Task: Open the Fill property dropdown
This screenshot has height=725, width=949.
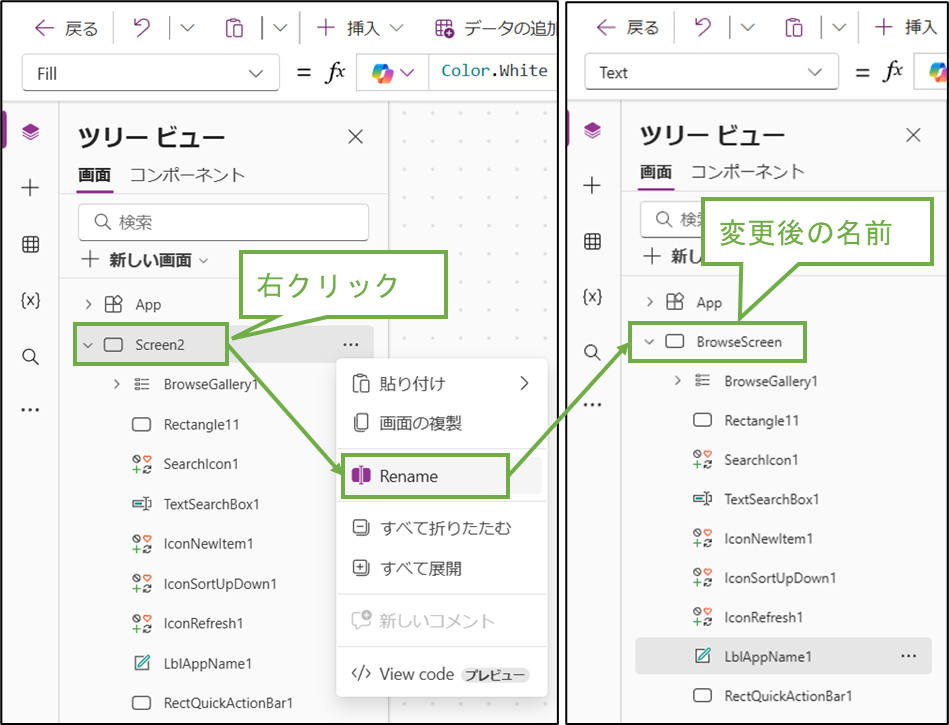Action: point(151,73)
